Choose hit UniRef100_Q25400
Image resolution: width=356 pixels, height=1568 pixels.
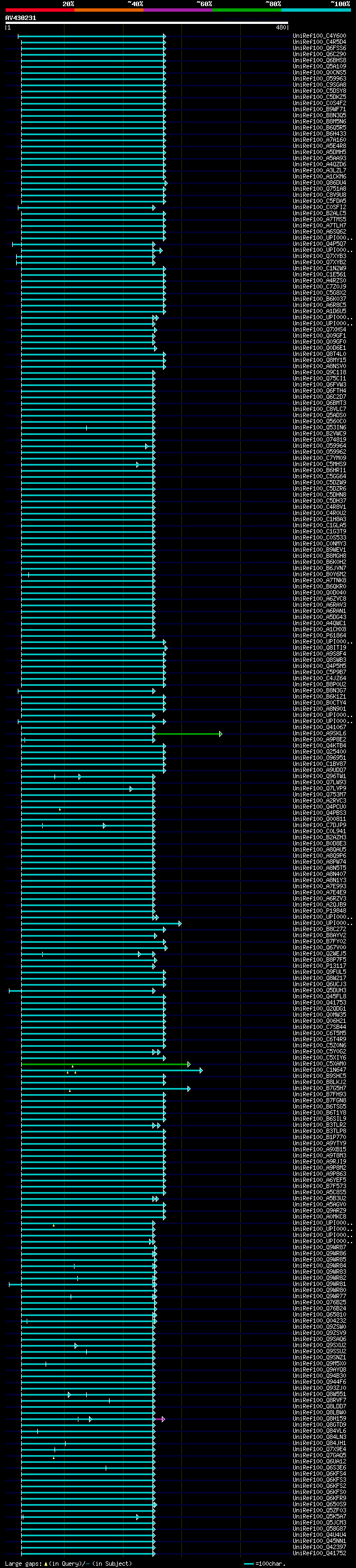[319, 752]
